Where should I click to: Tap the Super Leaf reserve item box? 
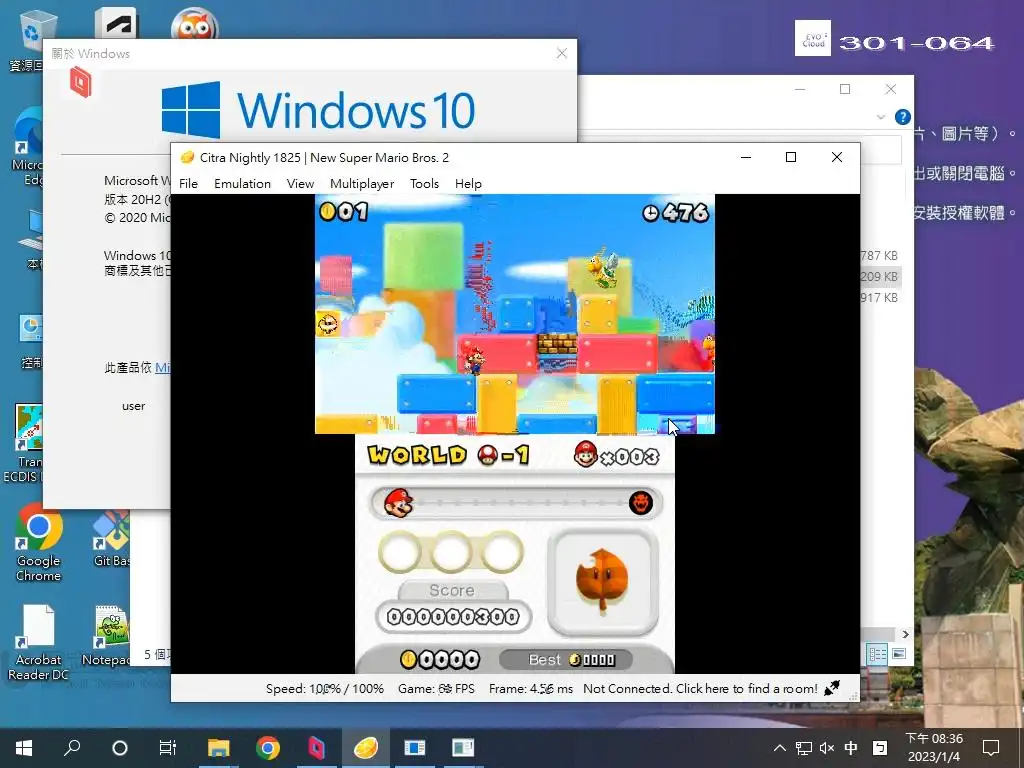(602, 582)
